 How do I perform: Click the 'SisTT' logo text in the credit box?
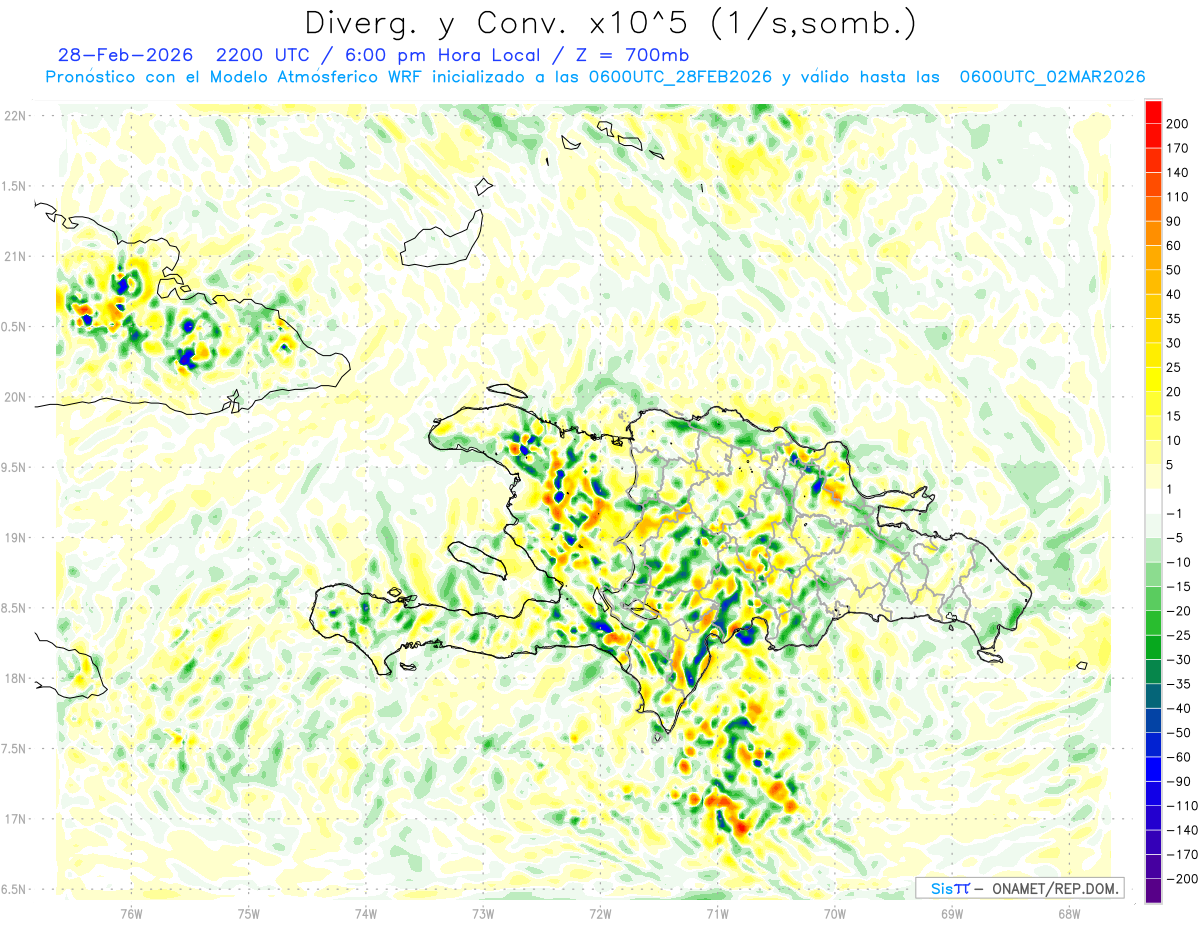[949, 888]
